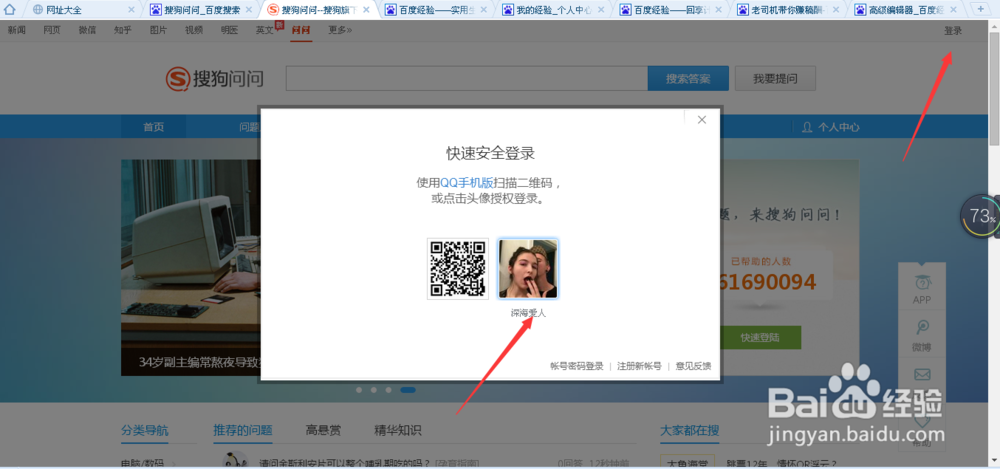
Task: Select the active fourth carousel indicator
Action: tap(408, 389)
